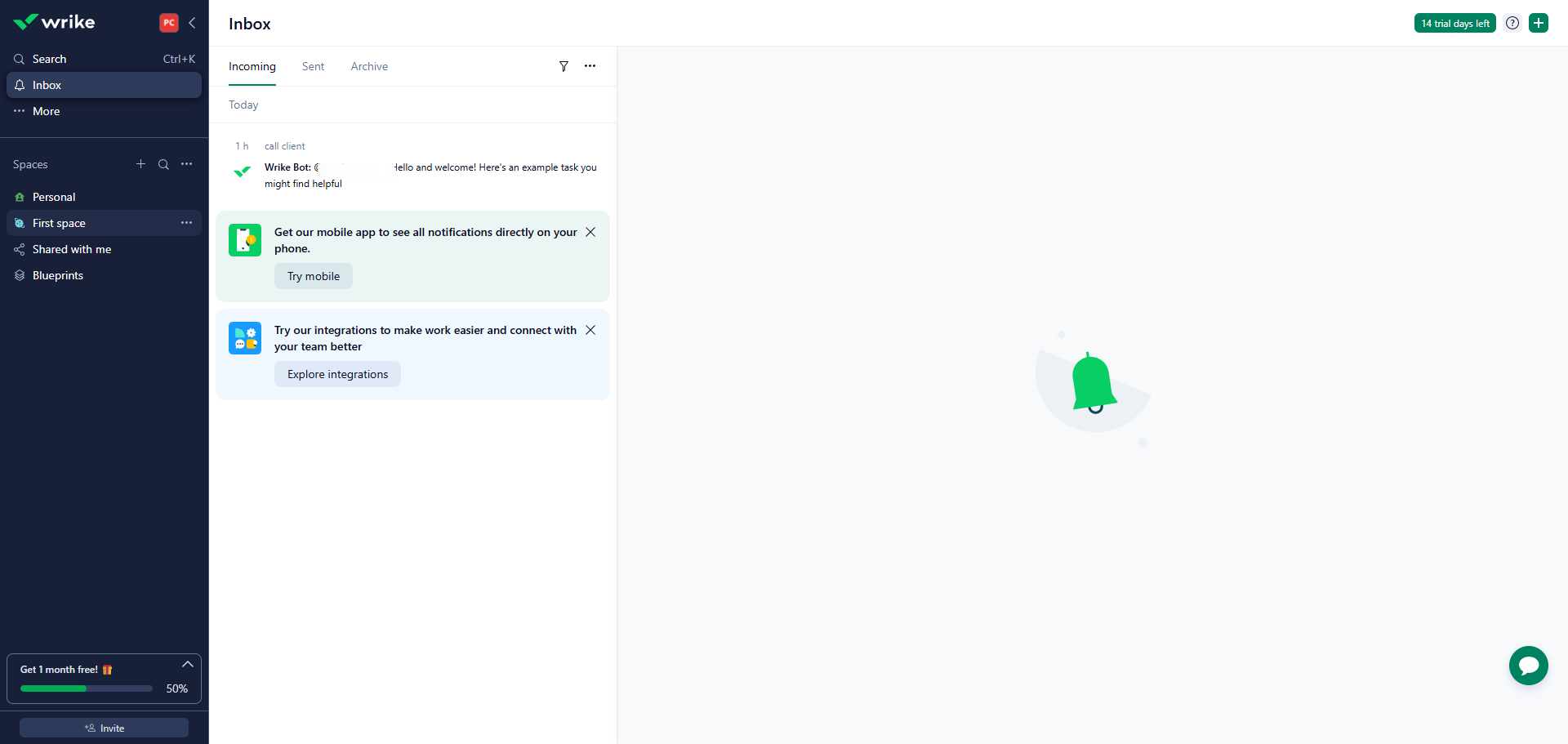Open First space options menu
The height and width of the screenshot is (744, 1568).
(x=187, y=223)
